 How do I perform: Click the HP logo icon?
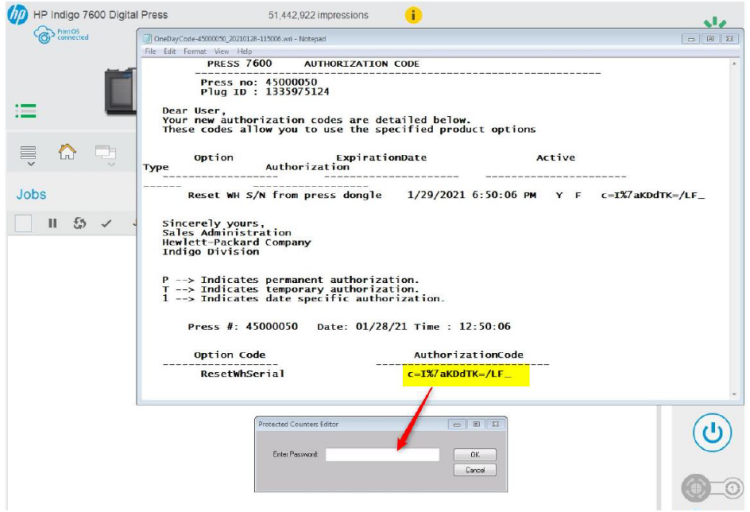click(x=17, y=14)
